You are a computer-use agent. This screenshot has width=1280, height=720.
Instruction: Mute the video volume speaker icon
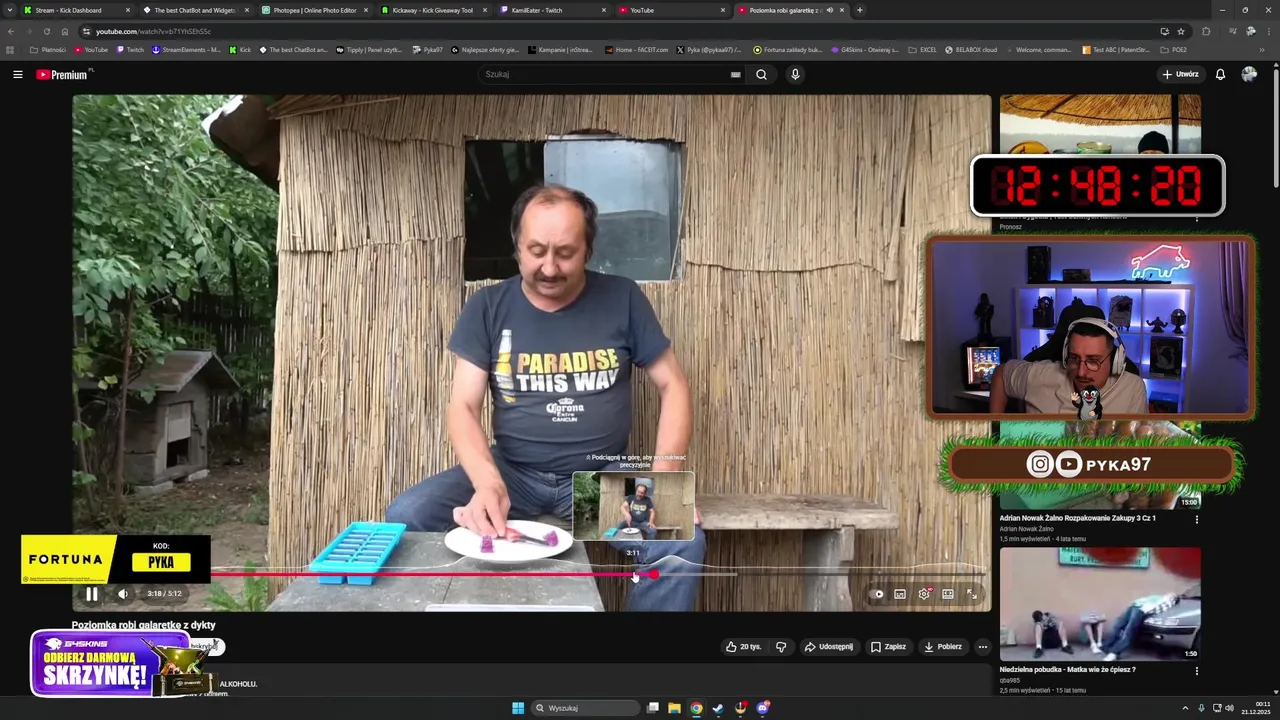click(x=123, y=594)
